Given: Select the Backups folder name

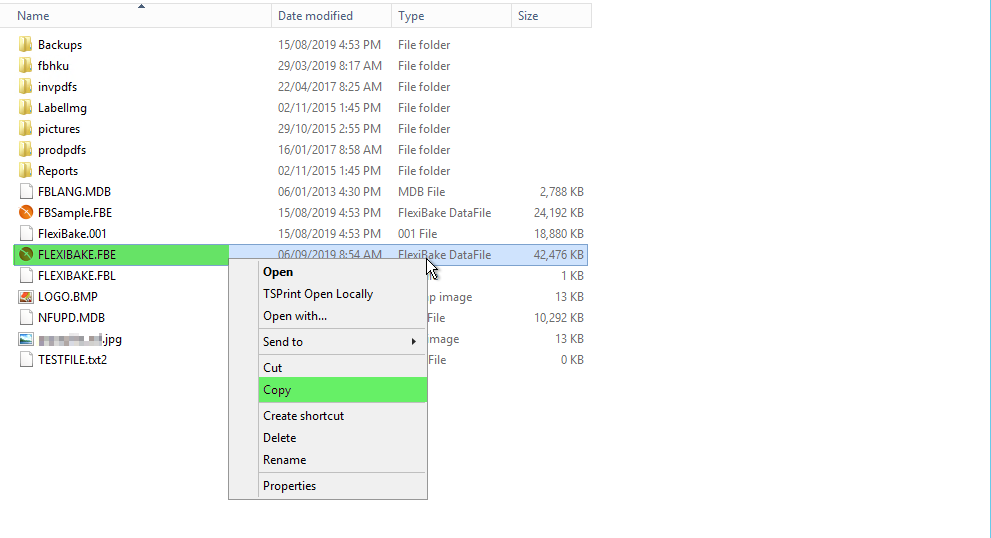Looking at the screenshot, I should pos(60,44).
